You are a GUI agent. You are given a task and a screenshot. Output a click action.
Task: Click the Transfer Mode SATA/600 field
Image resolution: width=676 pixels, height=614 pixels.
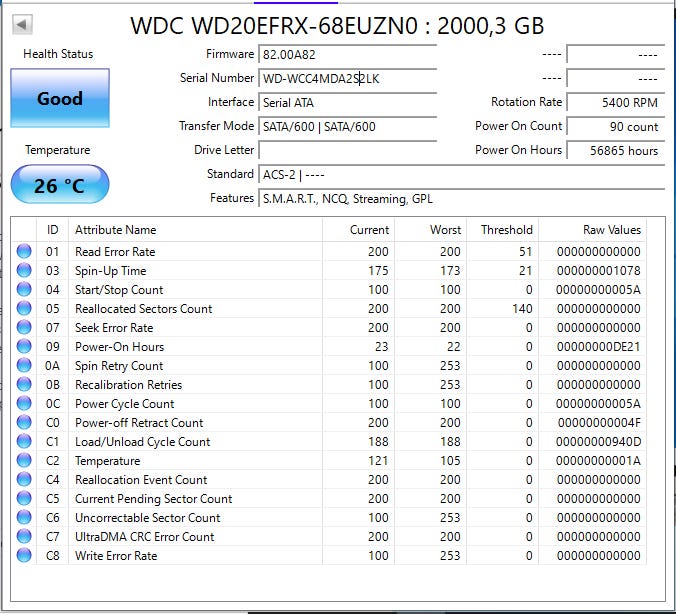pos(347,127)
